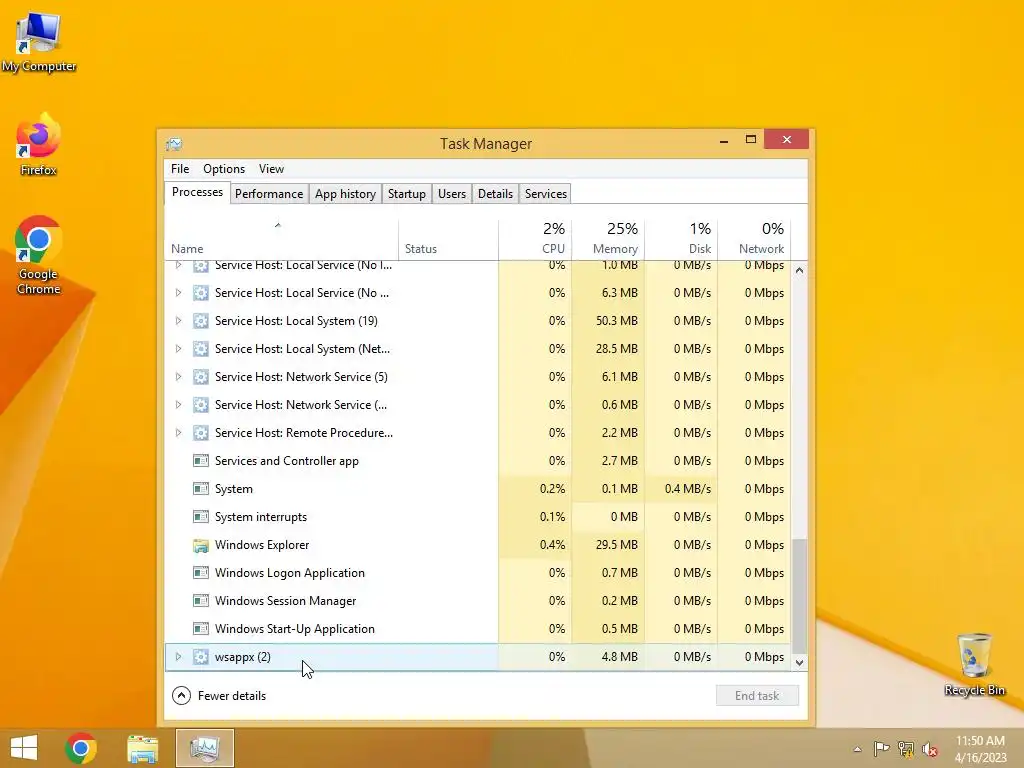Open Action Center flag icon in tray
This screenshot has width=1024, height=768.
(881, 749)
